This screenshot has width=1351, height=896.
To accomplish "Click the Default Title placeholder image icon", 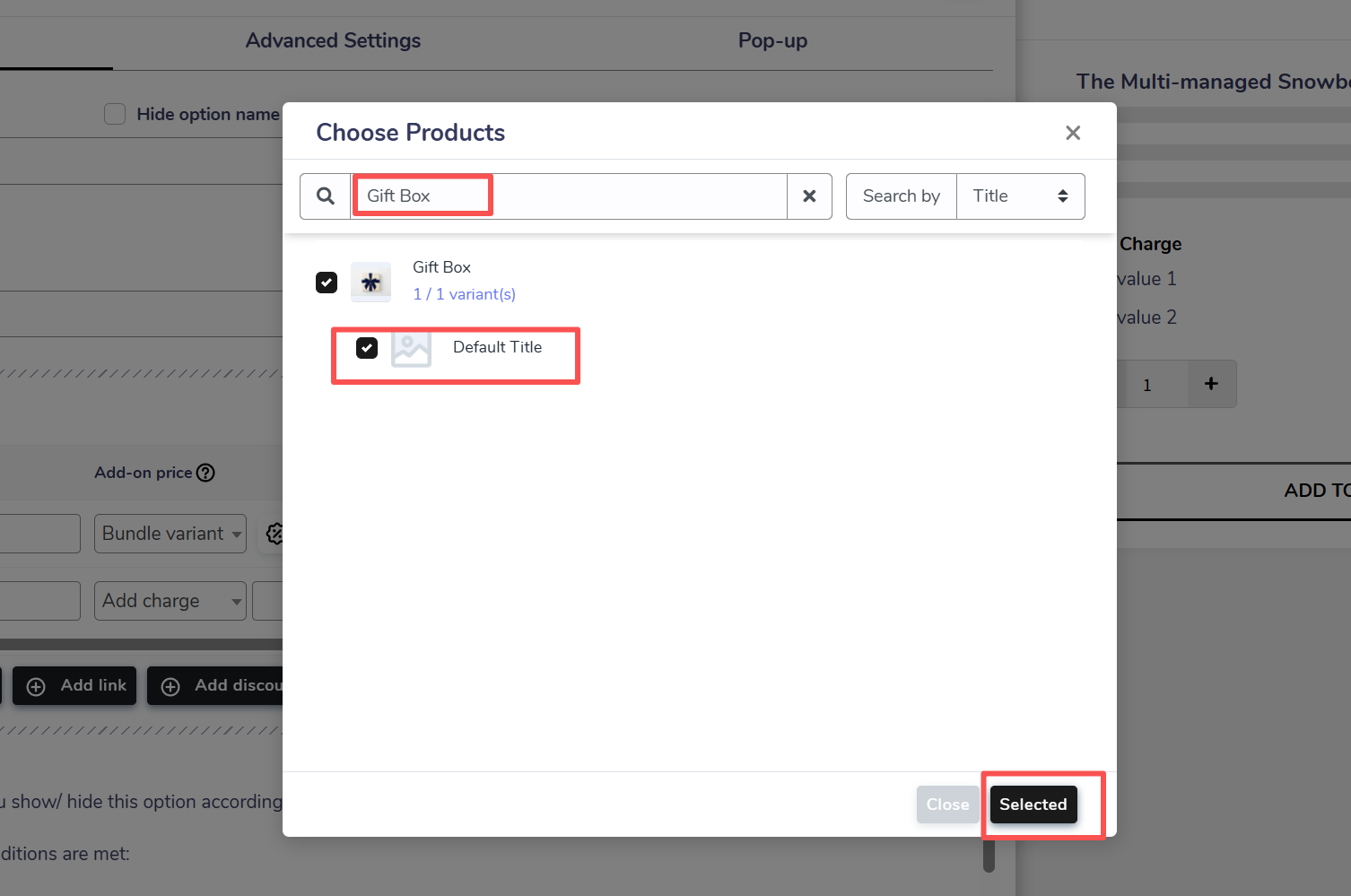I will click(x=411, y=348).
